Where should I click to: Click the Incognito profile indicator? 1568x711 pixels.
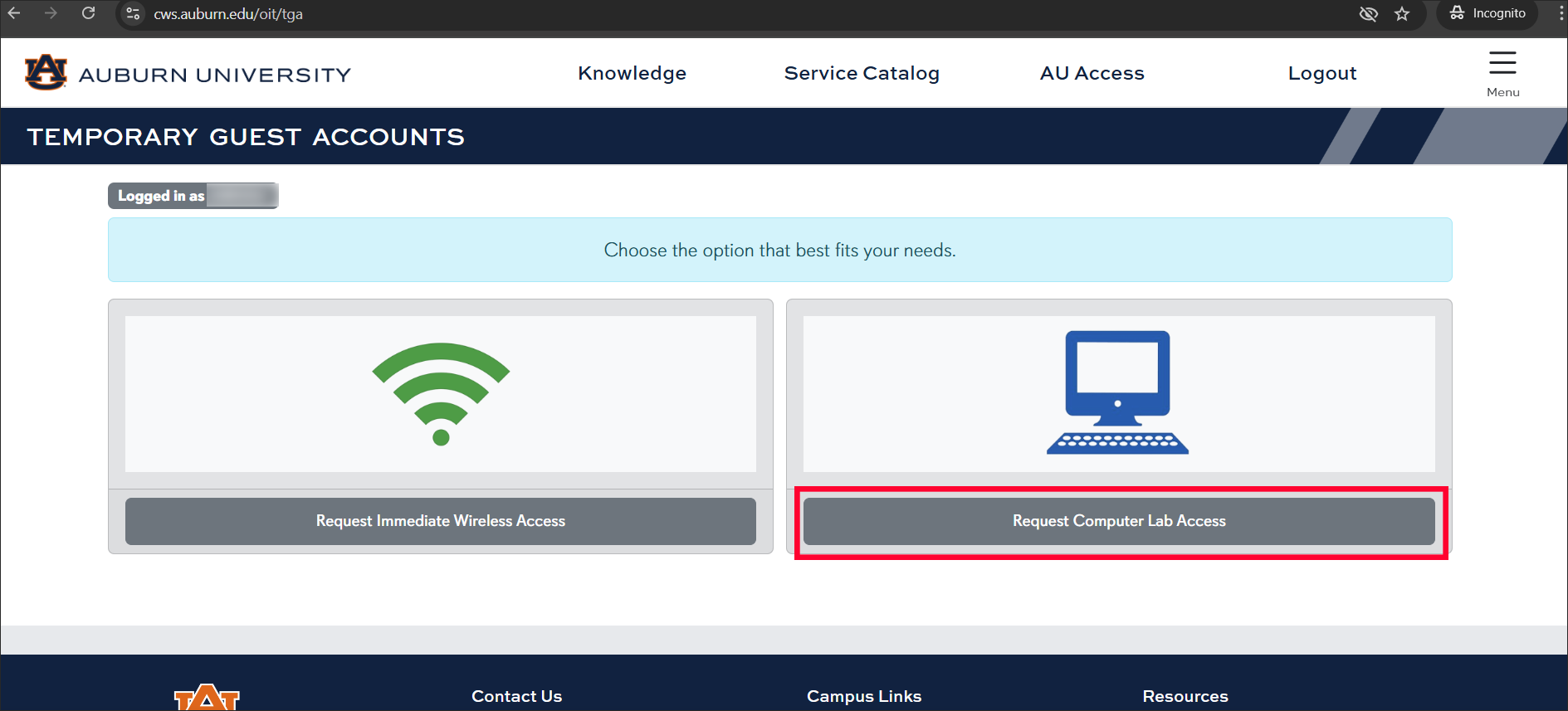point(1487,14)
